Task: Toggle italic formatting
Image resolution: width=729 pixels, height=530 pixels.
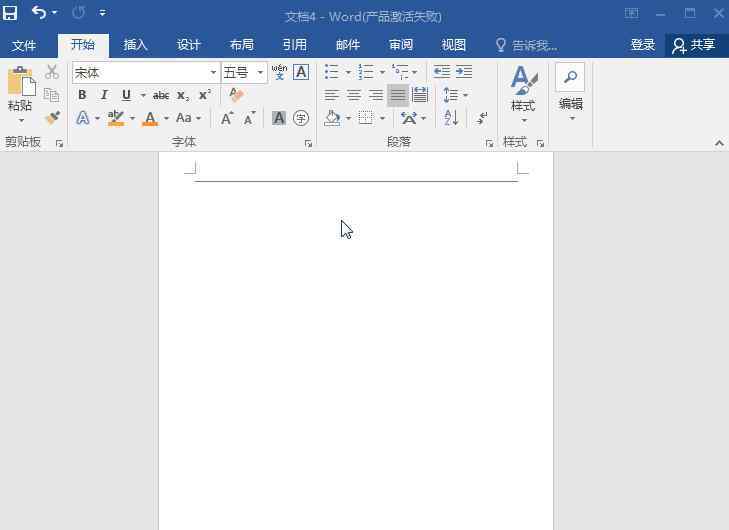Action: 105,95
